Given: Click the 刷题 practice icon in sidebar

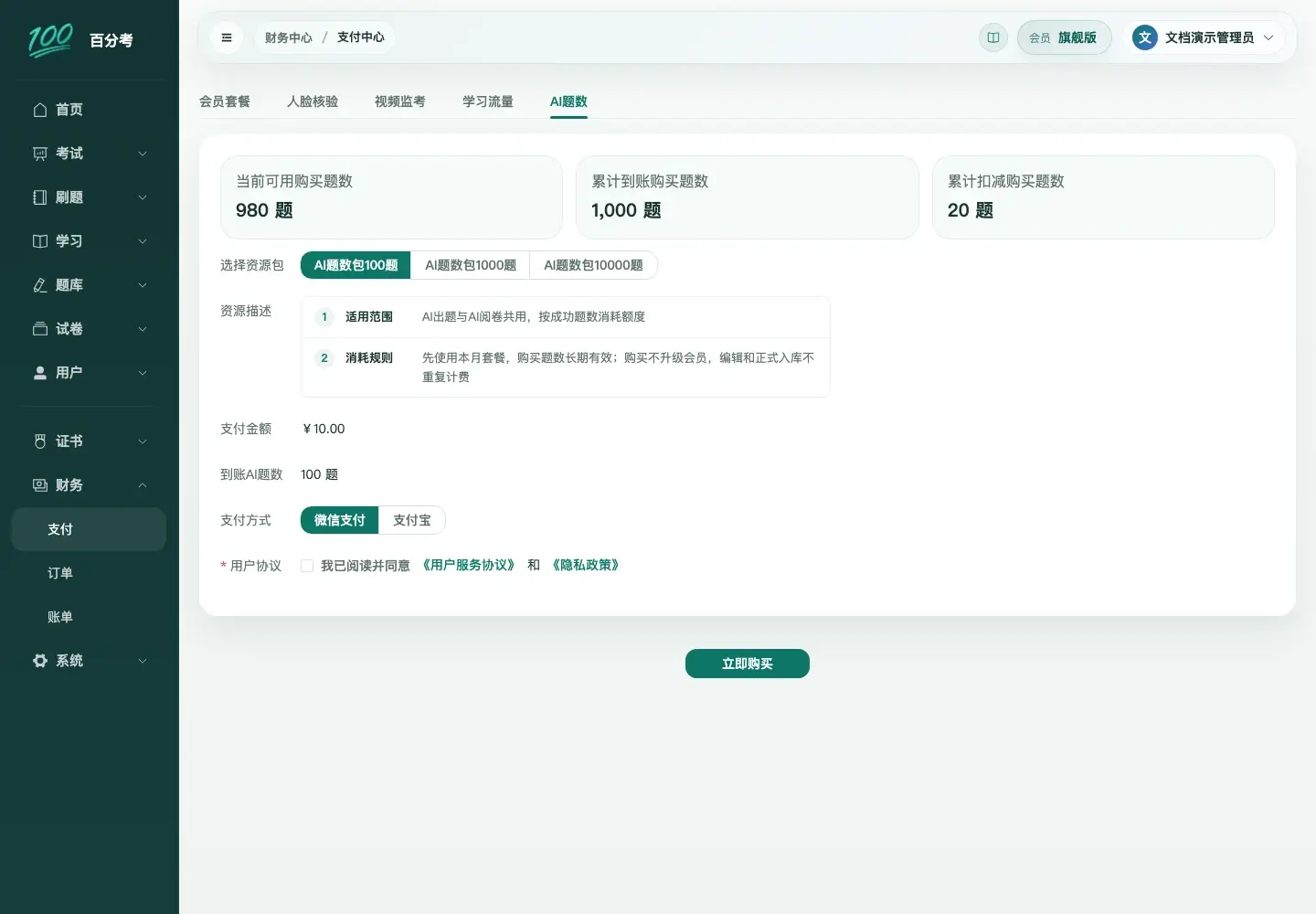Looking at the screenshot, I should pyautogui.click(x=40, y=197).
